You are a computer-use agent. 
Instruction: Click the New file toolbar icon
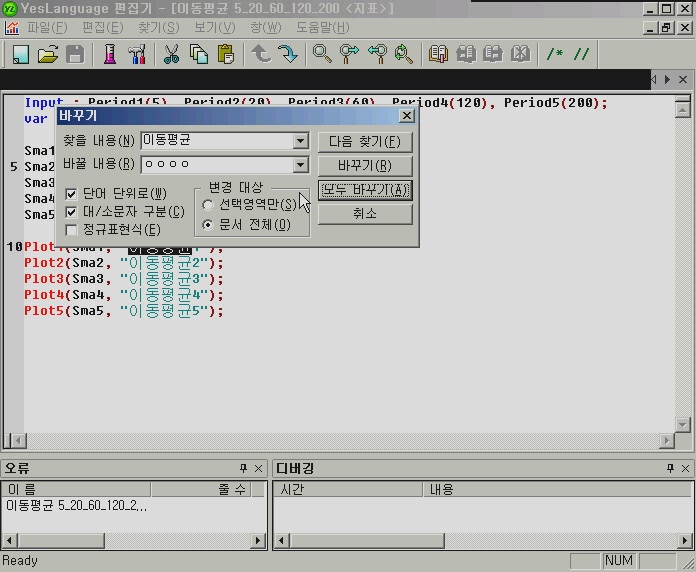click(x=20, y=54)
